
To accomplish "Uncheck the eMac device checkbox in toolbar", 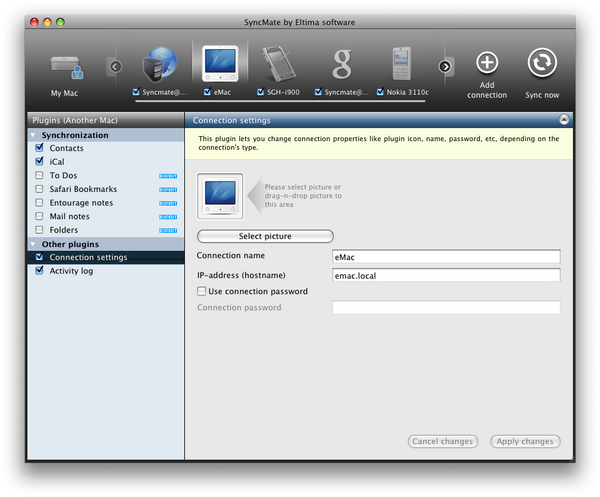I will pos(207,92).
